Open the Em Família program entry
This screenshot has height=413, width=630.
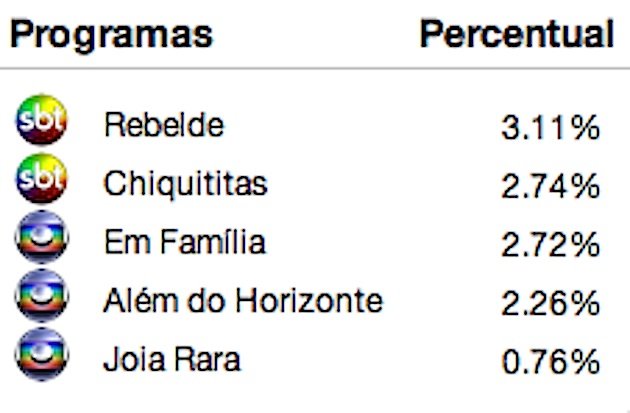point(184,242)
